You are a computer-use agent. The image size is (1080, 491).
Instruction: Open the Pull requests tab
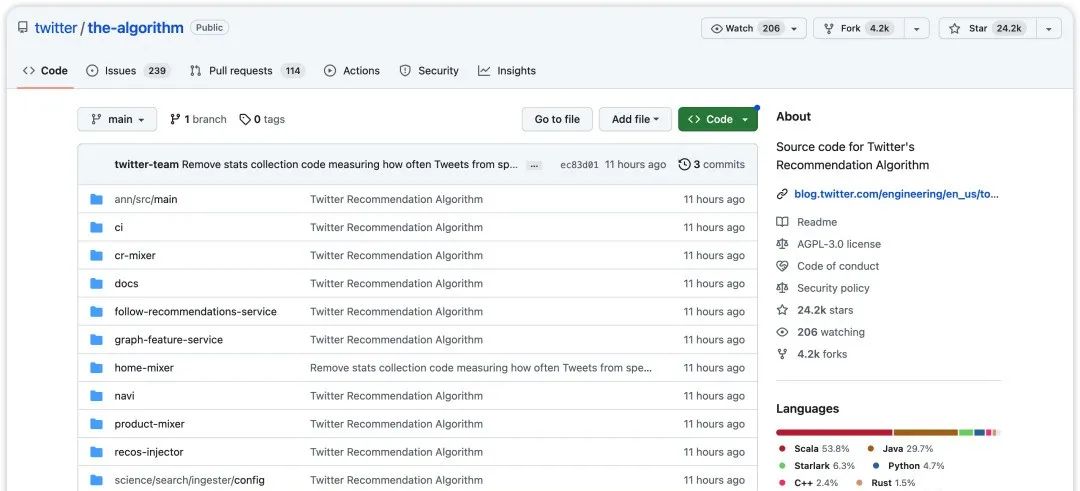click(x=247, y=70)
